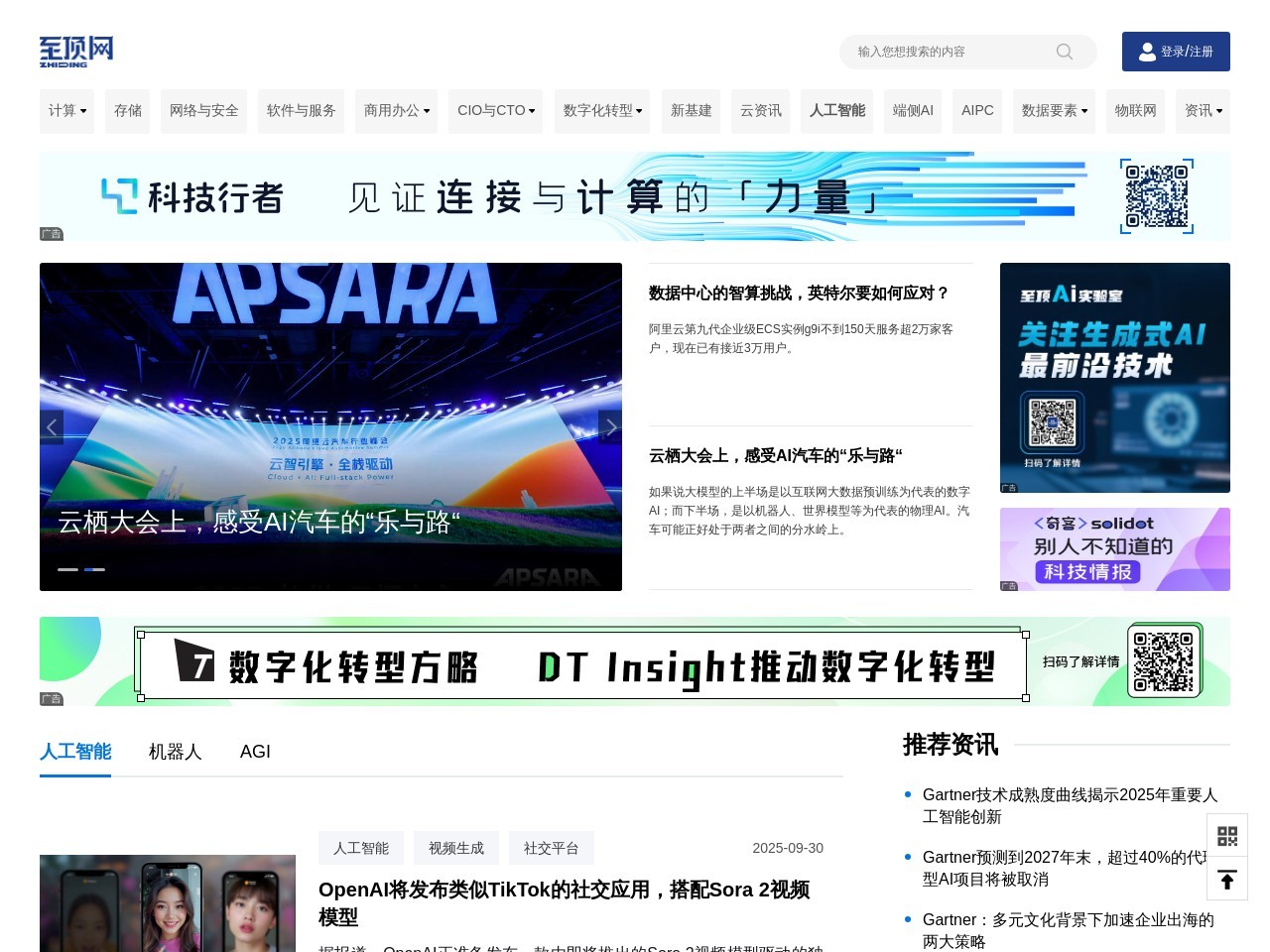Viewport: 1270px width, 952px height.
Task: Go to previous carousel slide
Action: pos(52,427)
